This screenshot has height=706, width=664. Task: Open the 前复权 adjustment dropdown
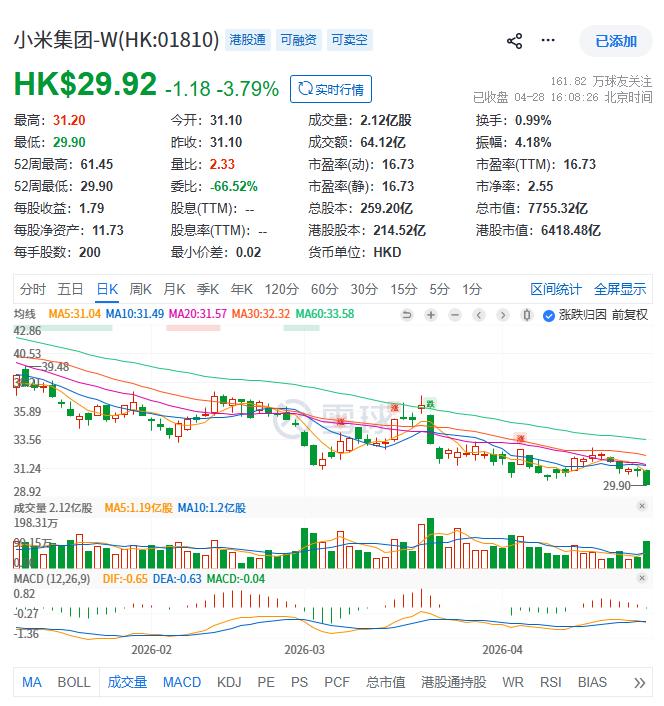630,315
